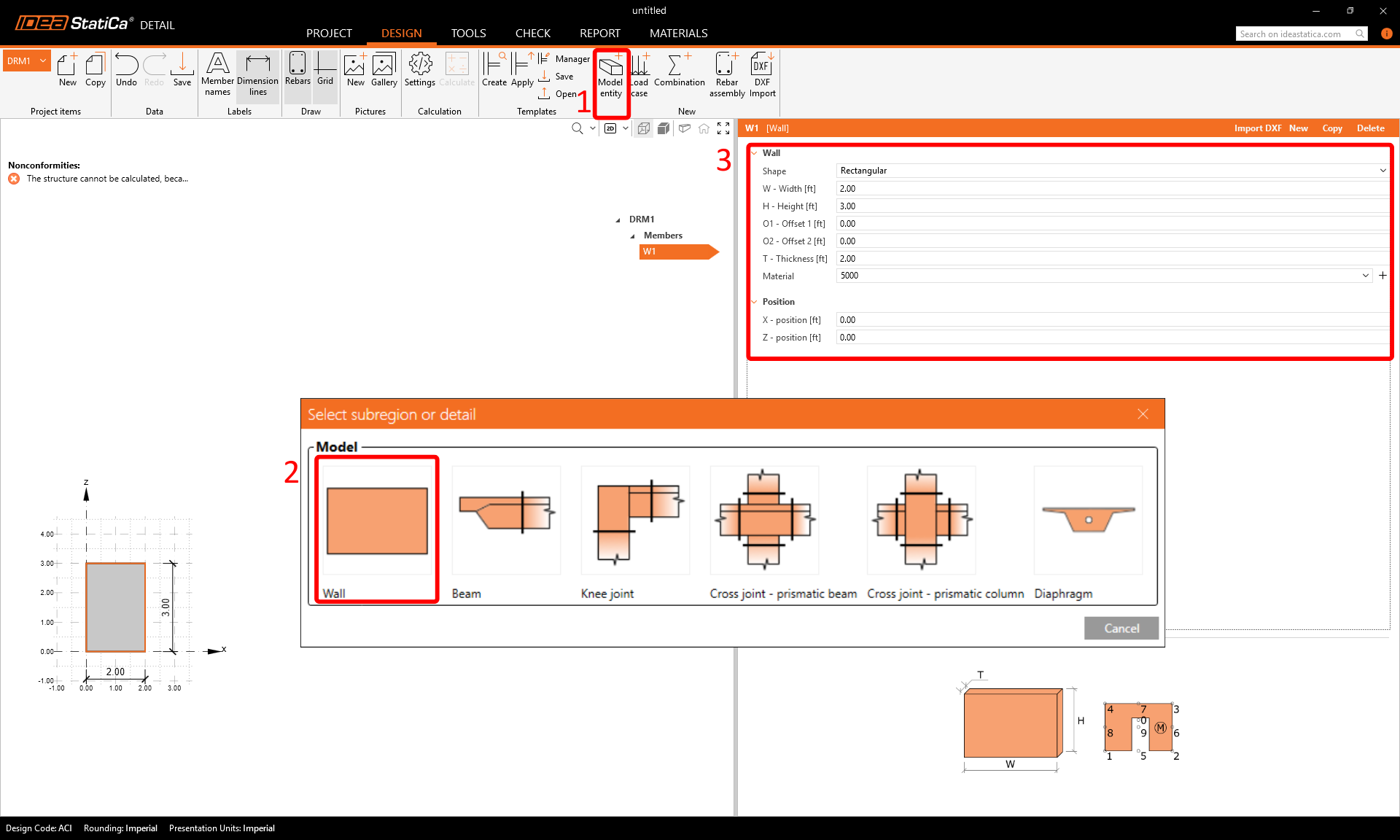Toggle wireframe view cube icon
Image resolution: width=1400 pixels, height=840 pixels.
point(643,128)
